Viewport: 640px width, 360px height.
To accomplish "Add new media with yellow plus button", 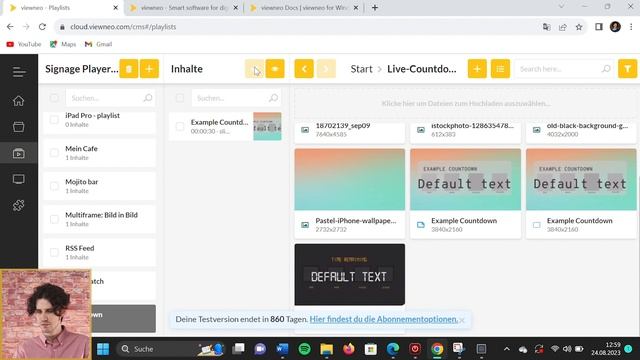I will click(477, 69).
